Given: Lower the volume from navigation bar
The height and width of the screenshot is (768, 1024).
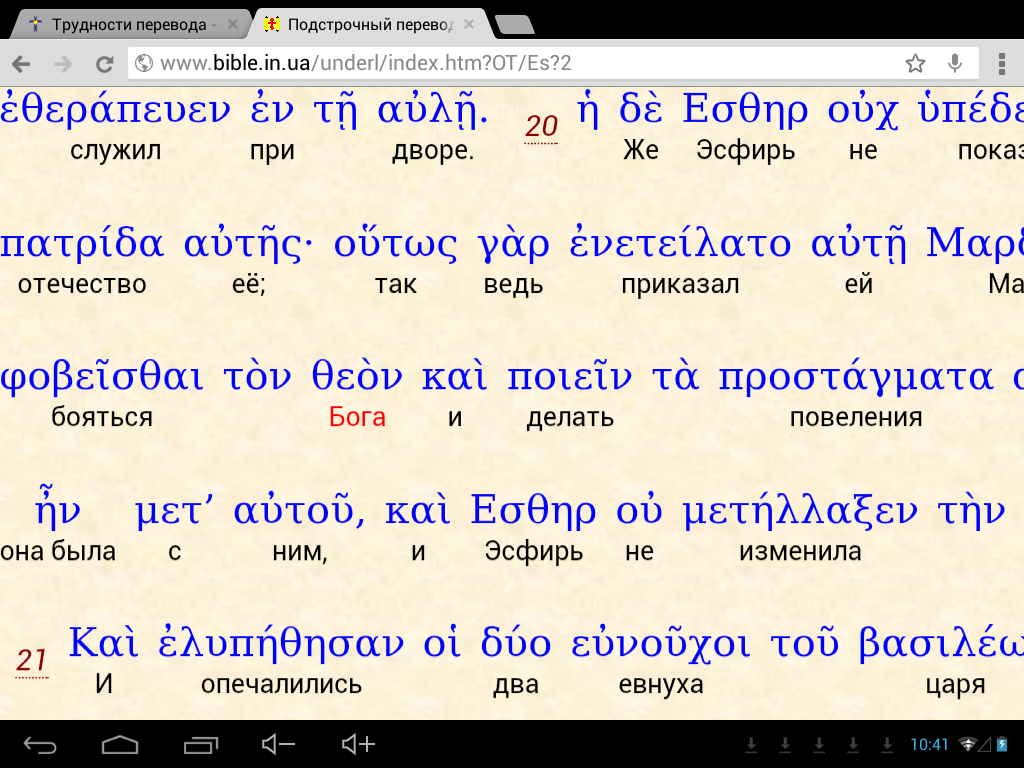Looking at the screenshot, I should (277, 744).
